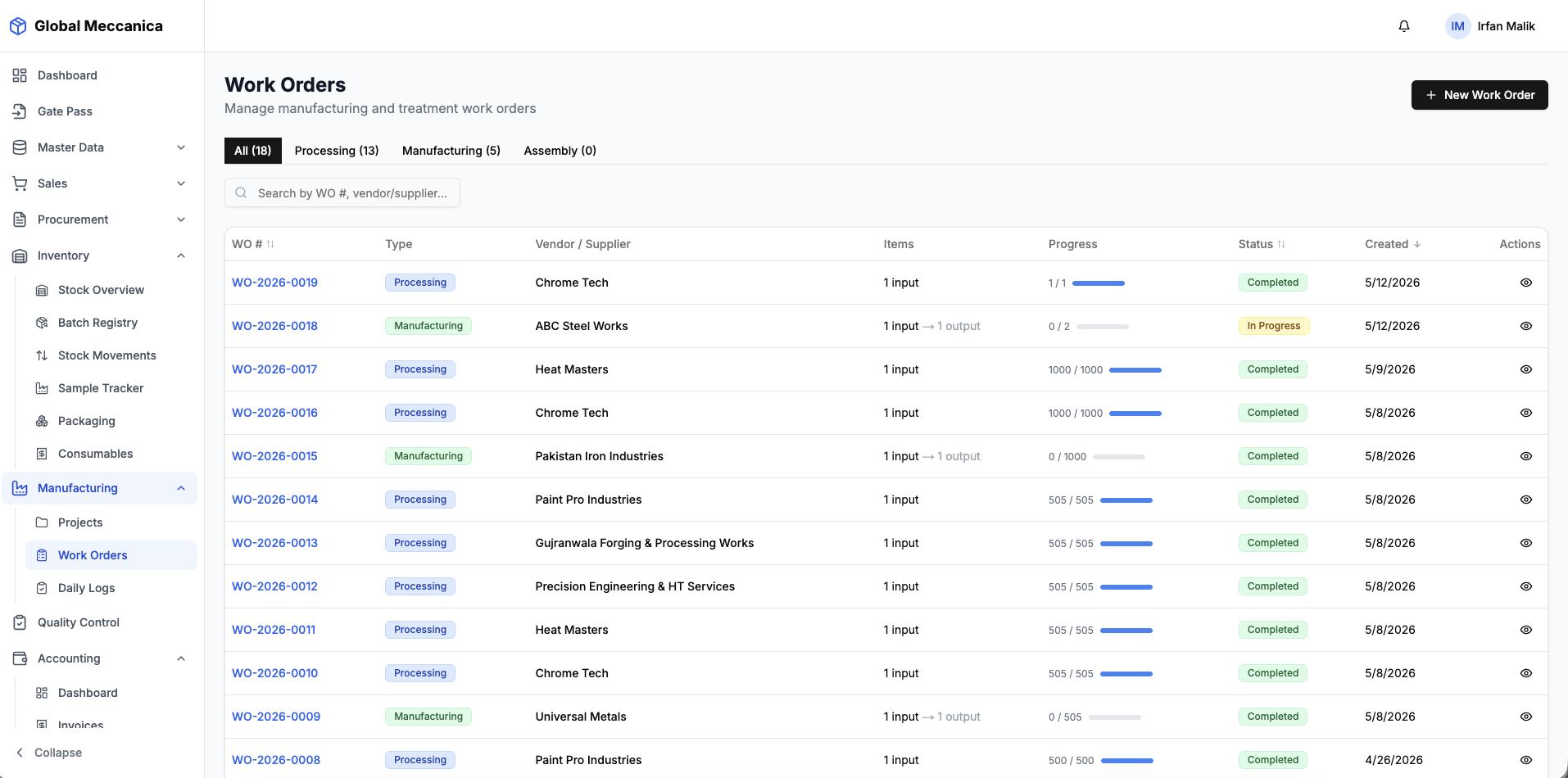
Task: Click the Procurement document icon
Action: (x=20, y=219)
